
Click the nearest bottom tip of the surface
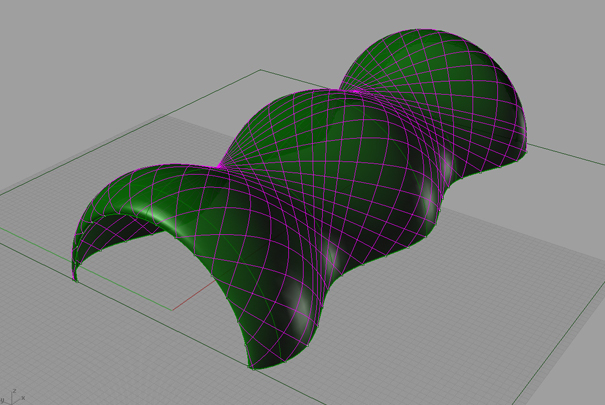pos(252,366)
